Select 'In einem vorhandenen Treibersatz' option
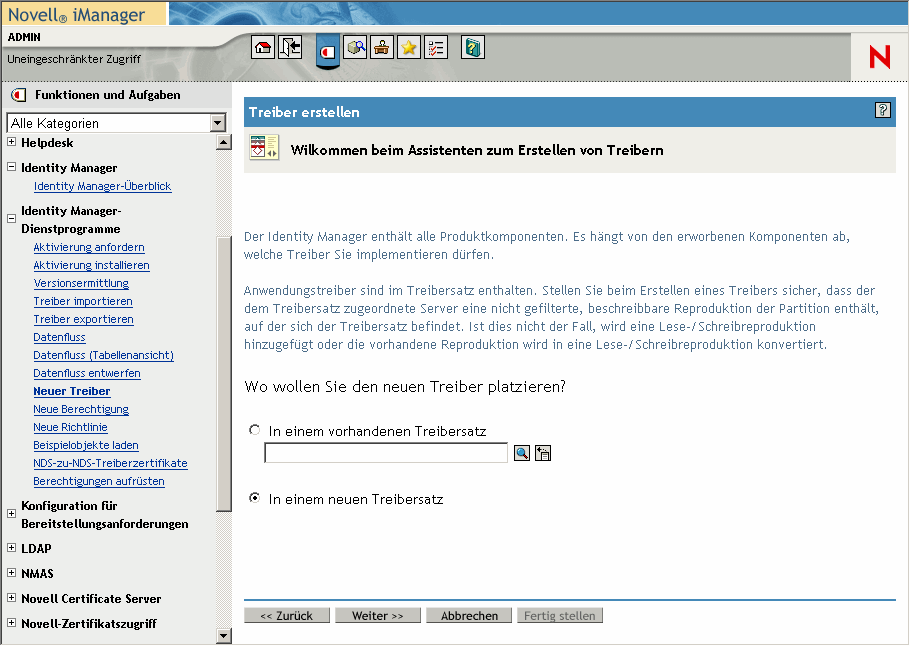 click(x=254, y=430)
